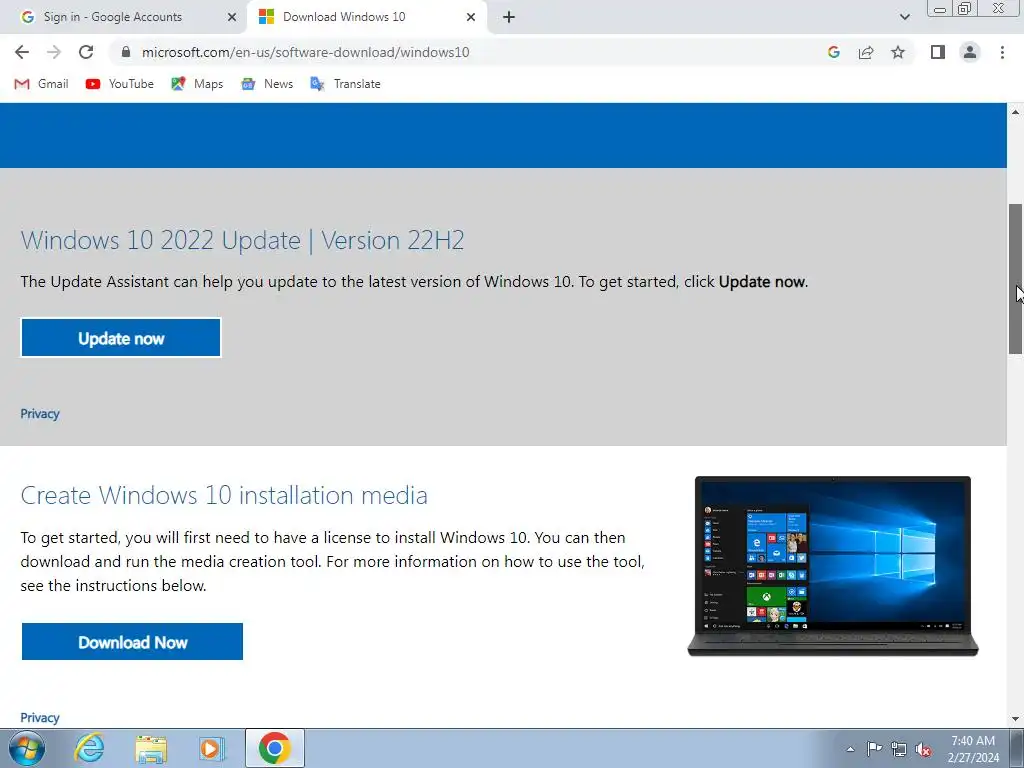This screenshot has height=768, width=1024.
Task: Open the Translate bookmark
Action: click(345, 84)
